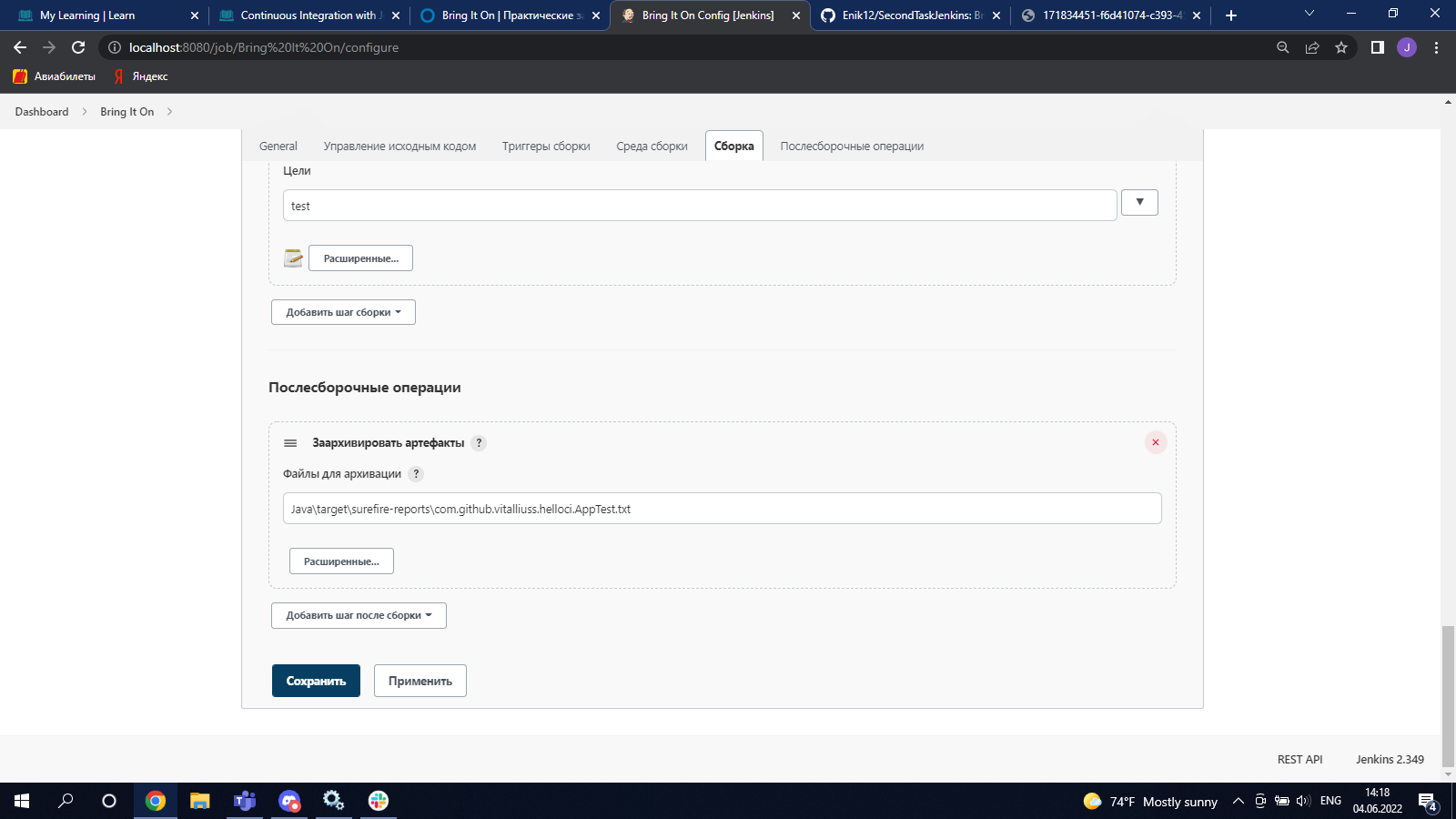Toggle Chrome side panel icon
Viewport: 1456px width, 819px height.
[x=1378, y=47]
